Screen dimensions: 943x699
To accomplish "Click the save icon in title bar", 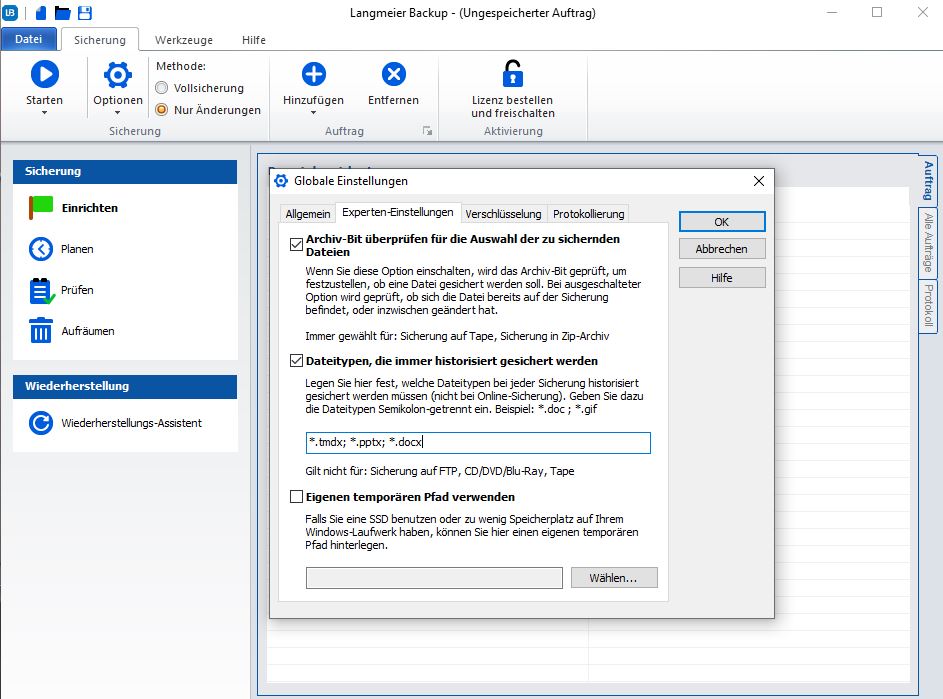I will [85, 13].
